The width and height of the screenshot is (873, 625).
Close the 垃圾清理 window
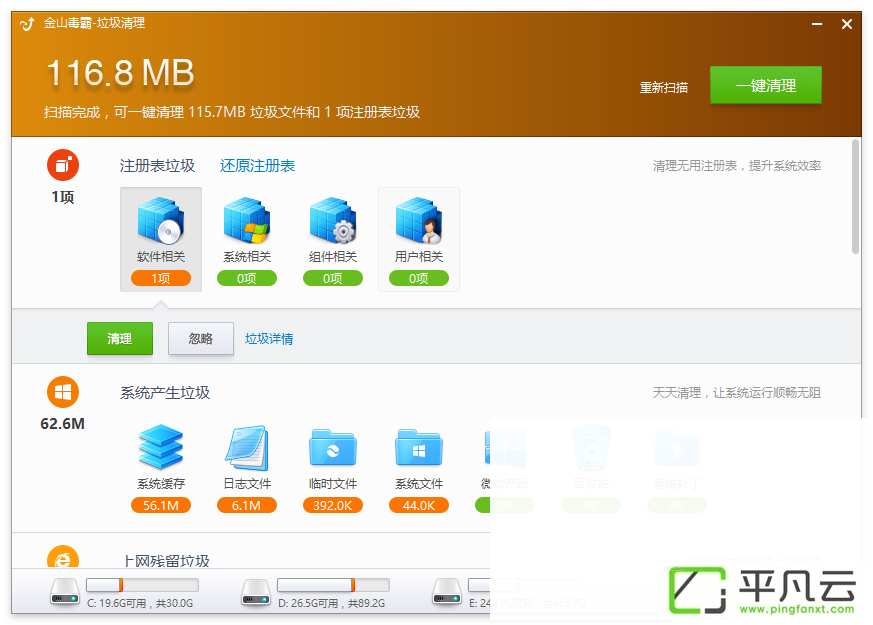[x=847, y=24]
